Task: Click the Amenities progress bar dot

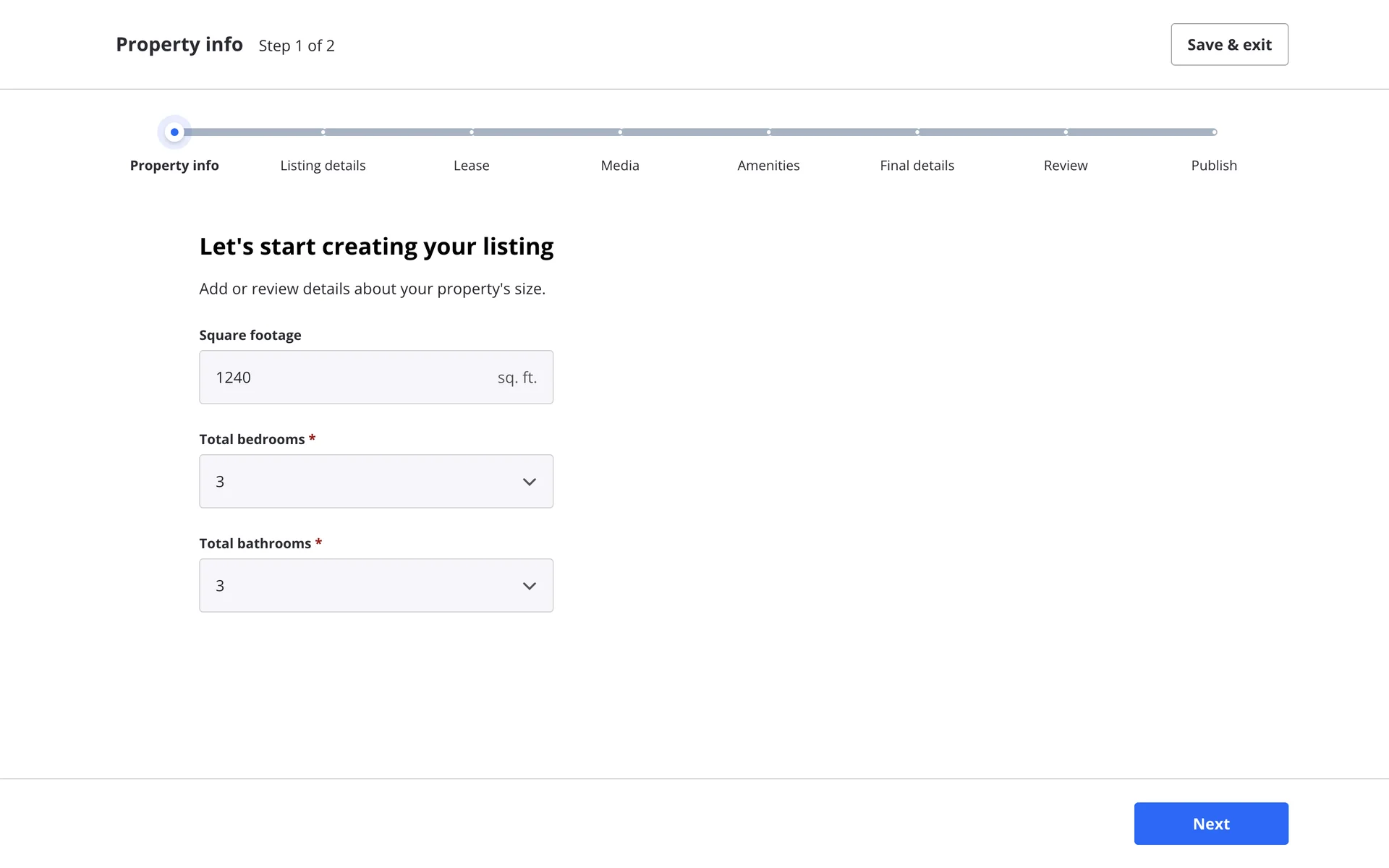Action: (x=768, y=132)
